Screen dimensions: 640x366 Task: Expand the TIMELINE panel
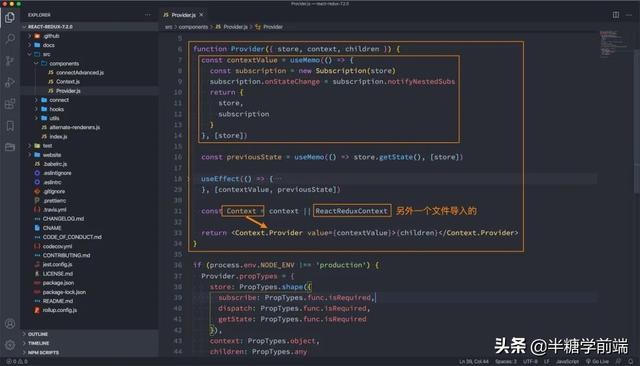click(90, 343)
